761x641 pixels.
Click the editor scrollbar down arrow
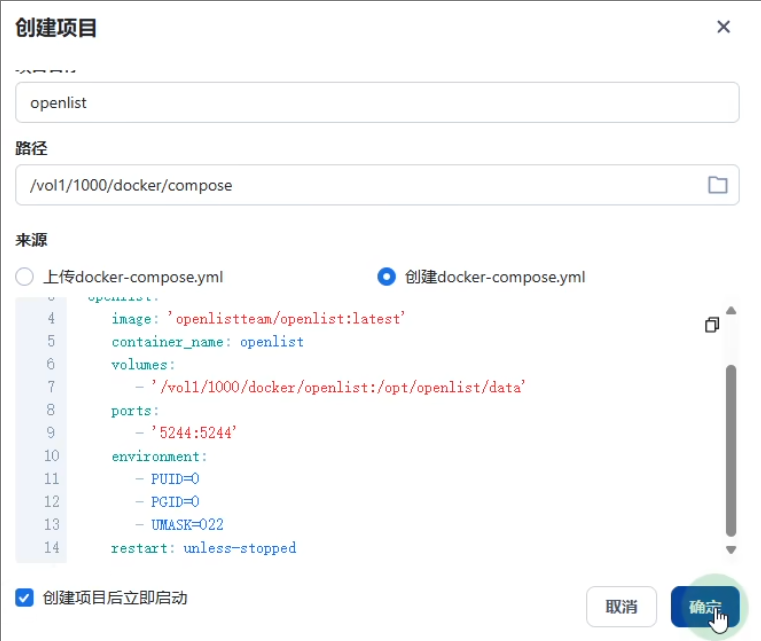pos(731,550)
